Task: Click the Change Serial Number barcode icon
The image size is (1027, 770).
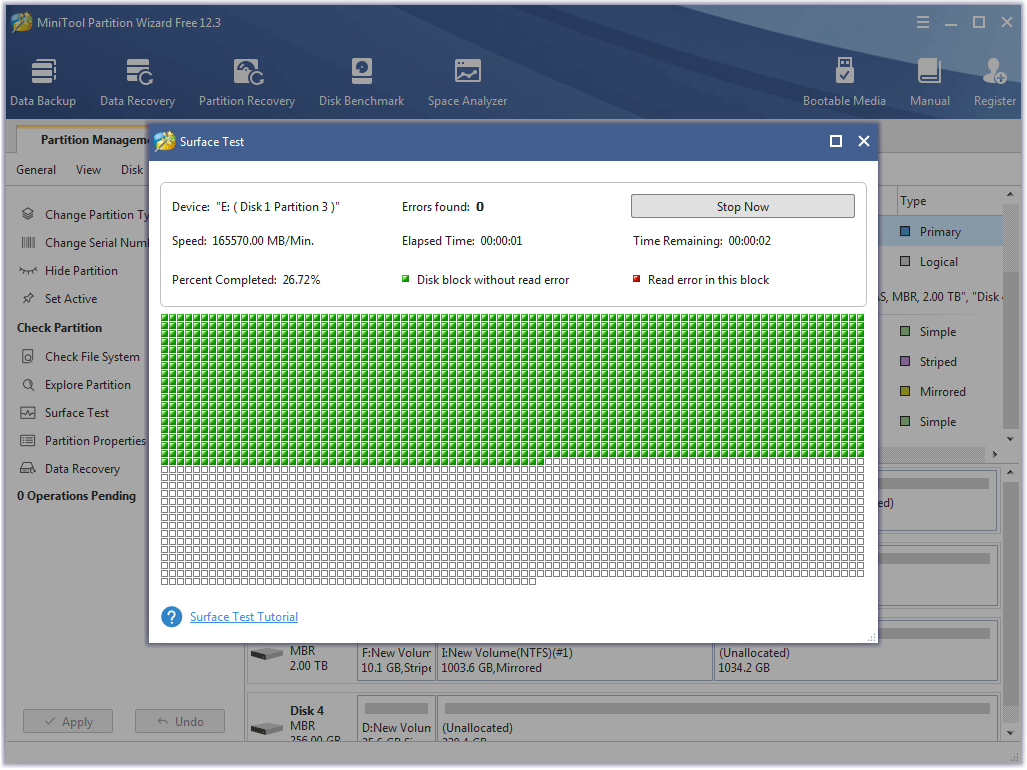Action: 28,242
